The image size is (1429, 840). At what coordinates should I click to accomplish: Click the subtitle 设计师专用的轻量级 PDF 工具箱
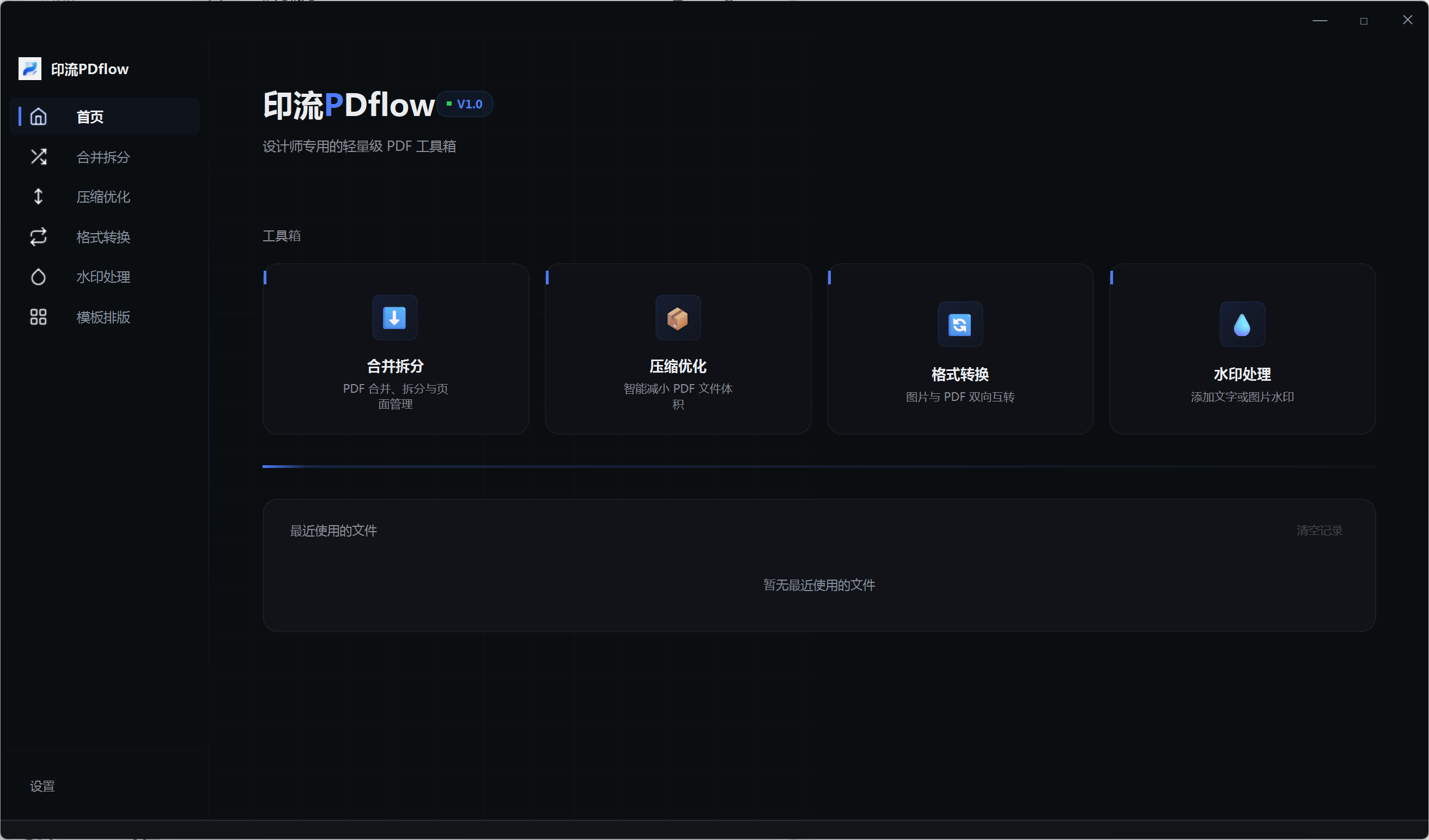coord(359,147)
